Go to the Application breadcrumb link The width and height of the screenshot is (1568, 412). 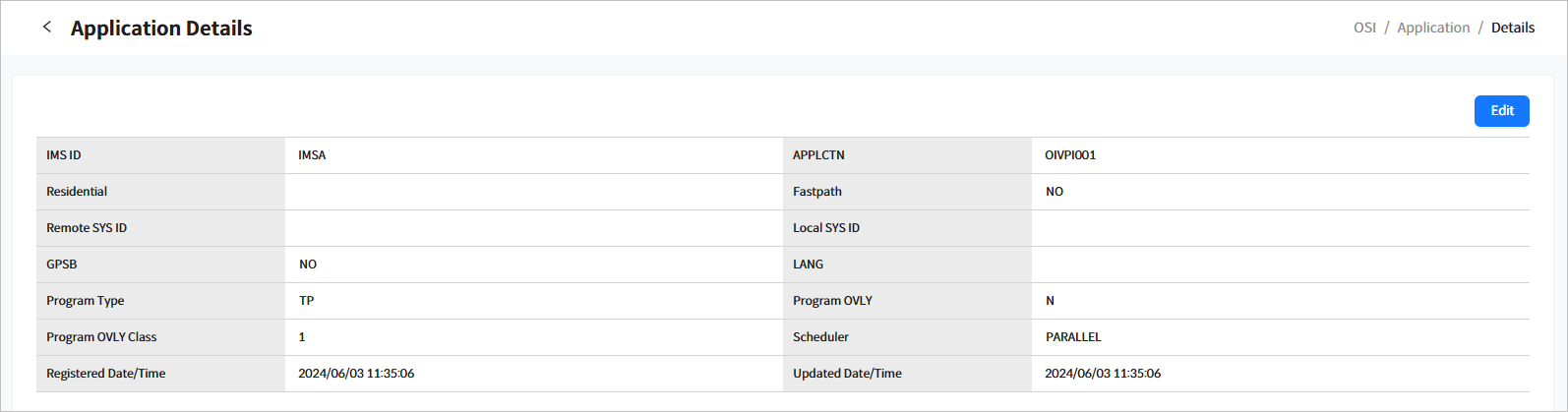tap(1433, 28)
